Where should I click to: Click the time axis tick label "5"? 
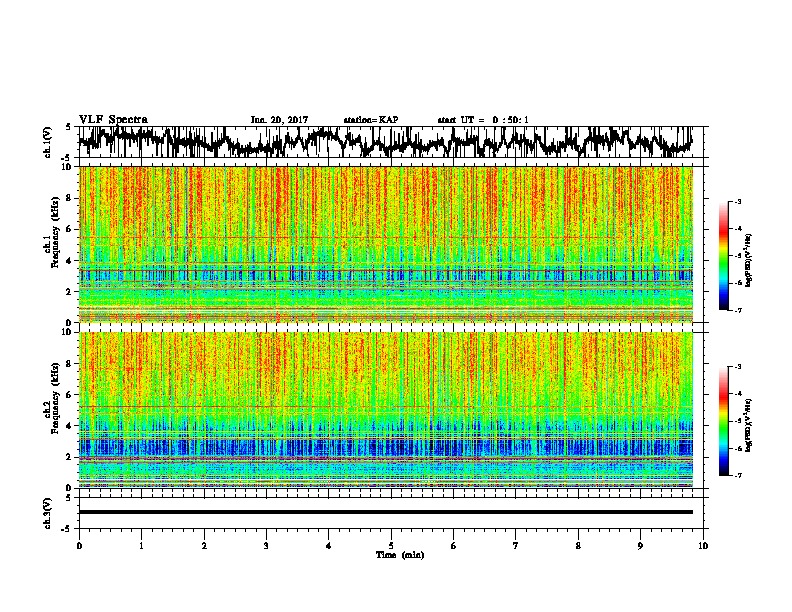391,546
